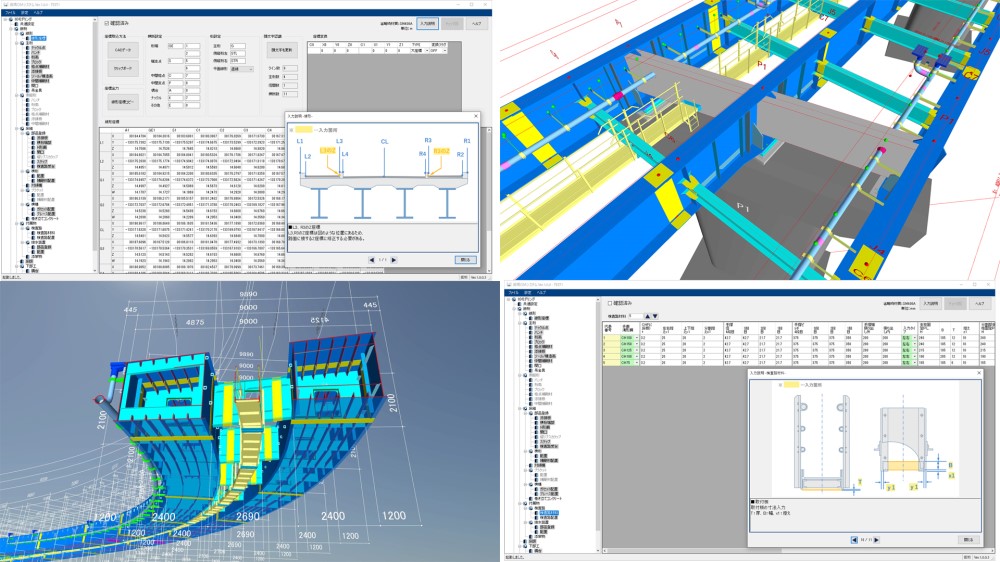Open the ヘルプ menu above the green table window
The height and width of the screenshot is (562, 1000).
click(541, 293)
